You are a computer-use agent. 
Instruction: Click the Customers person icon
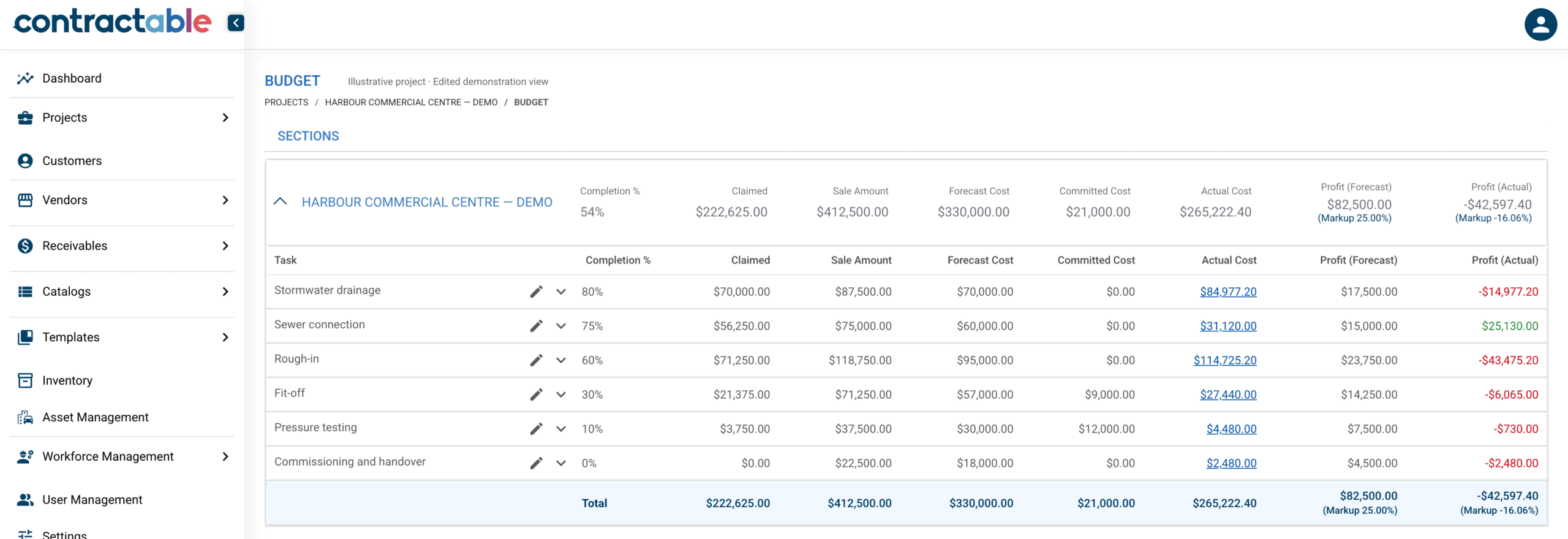click(25, 161)
